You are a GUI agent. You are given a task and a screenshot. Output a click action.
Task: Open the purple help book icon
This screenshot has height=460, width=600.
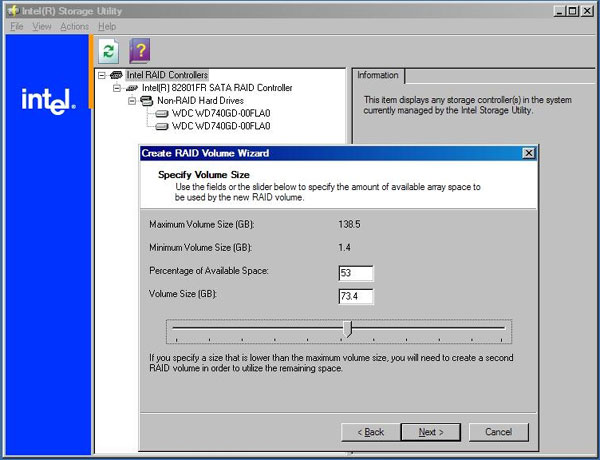click(x=140, y=51)
